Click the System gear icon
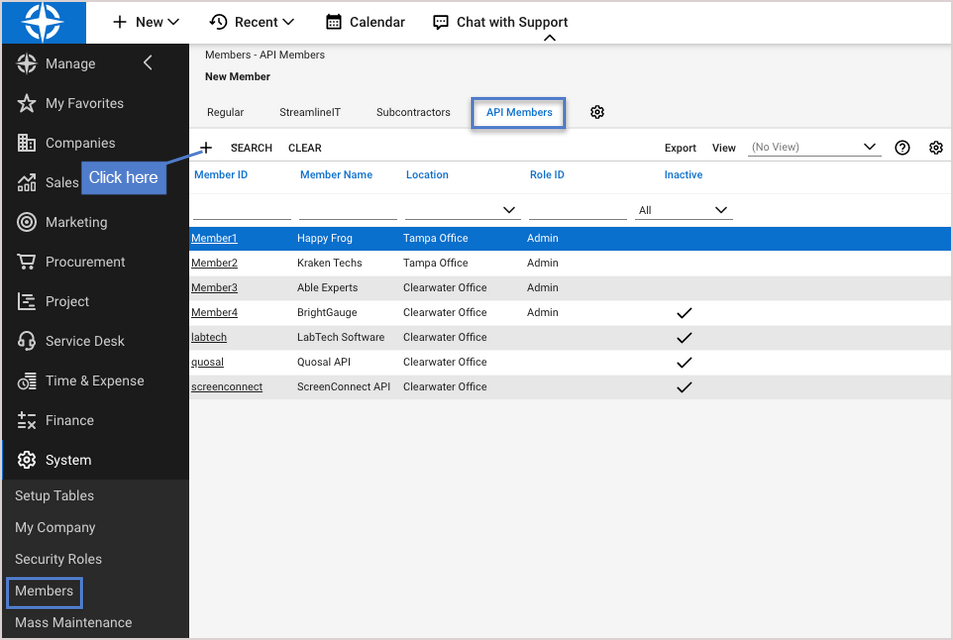Viewport: 953px width, 640px height. pos(27,460)
